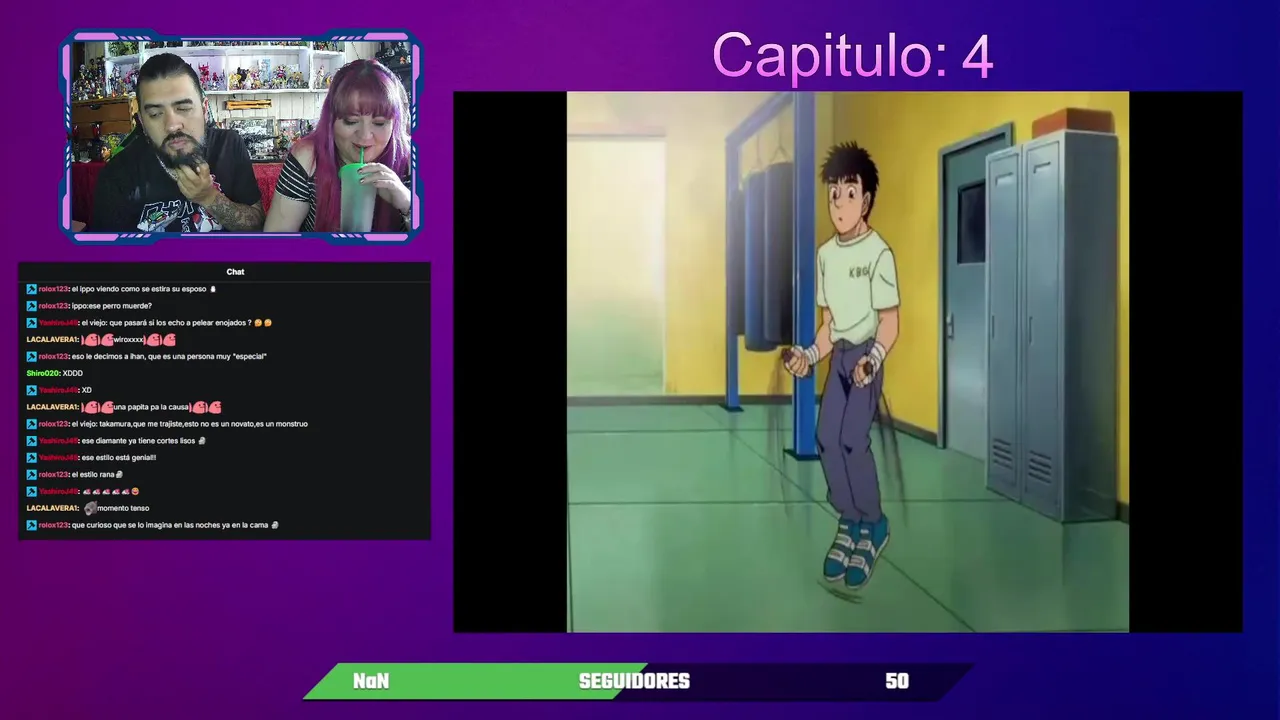Viewport: 1280px width, 720px height.
Task: Click the "50" goal number on followers bar
Action: pyautogui.click(x=897, y=681)
